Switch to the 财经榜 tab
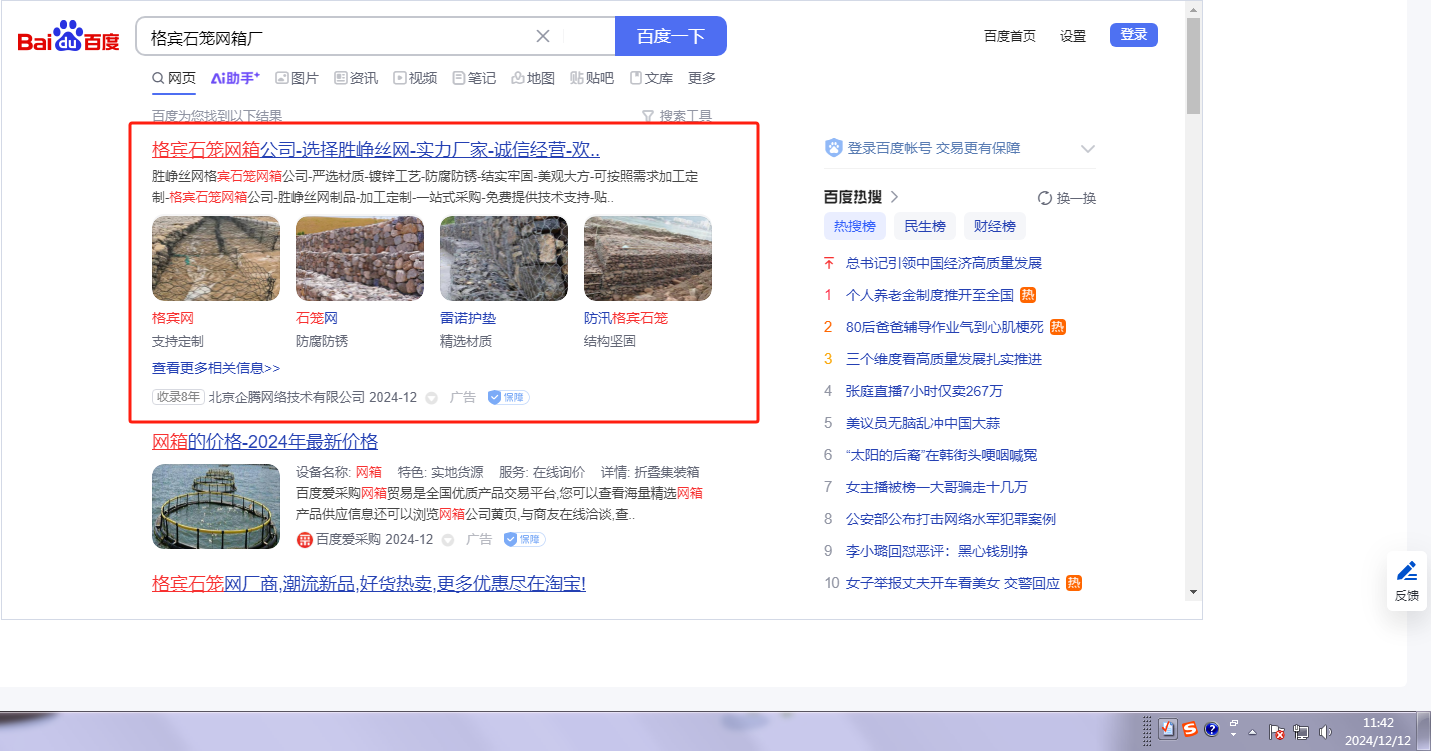 point(994,226)
